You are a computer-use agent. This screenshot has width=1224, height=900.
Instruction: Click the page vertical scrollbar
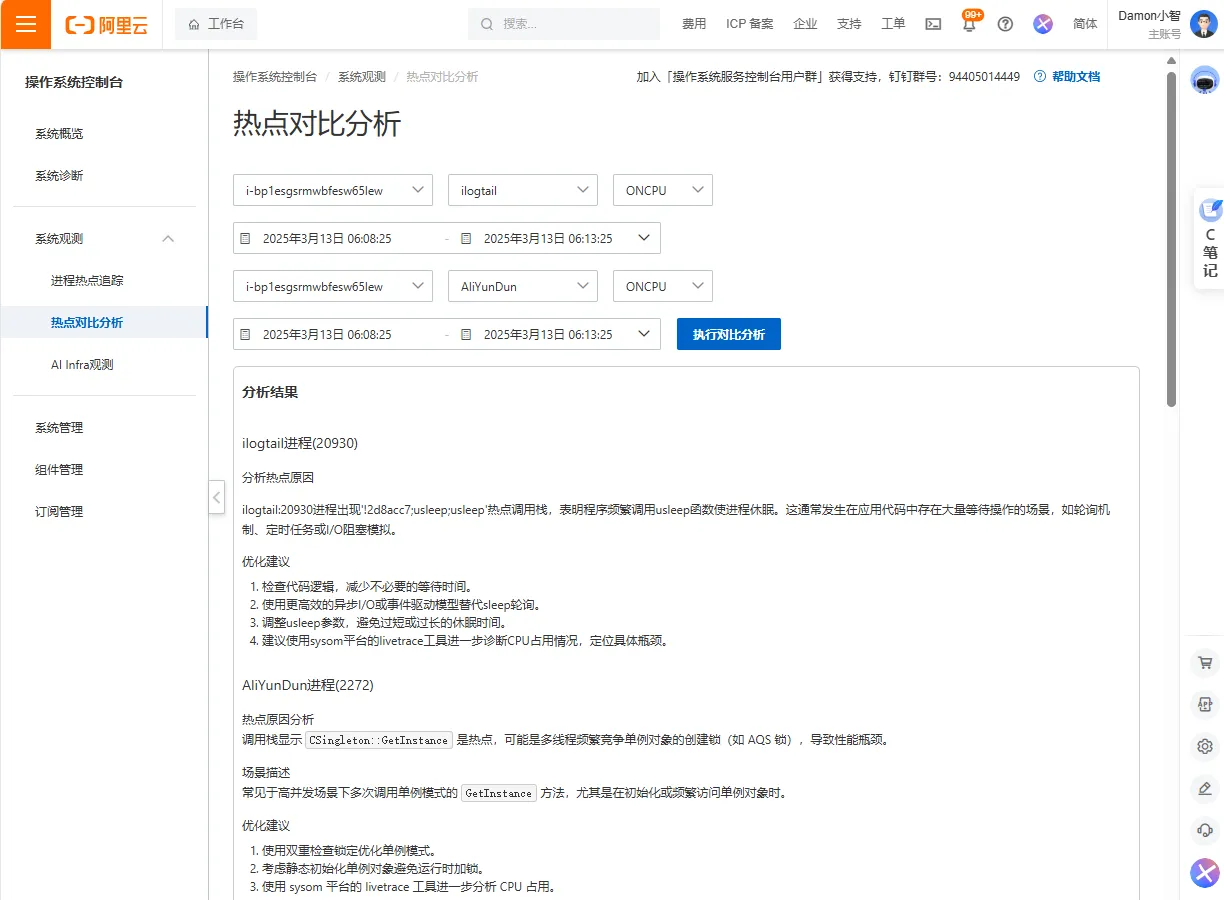pos(1172,238)
